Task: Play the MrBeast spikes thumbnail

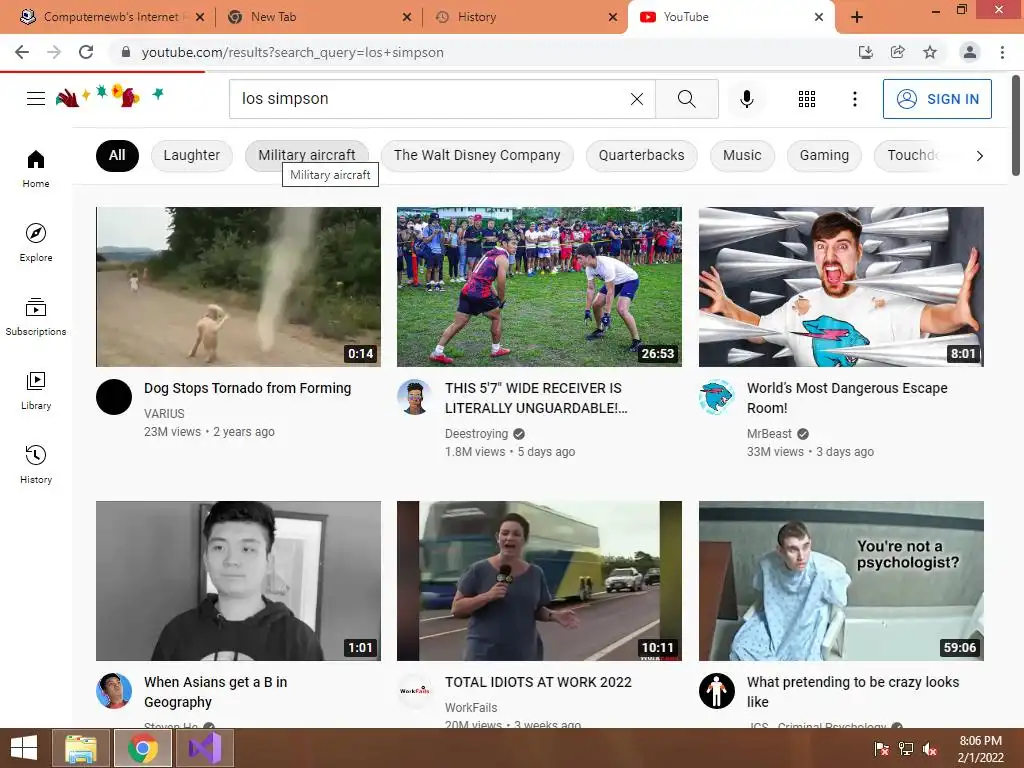Action: pos(841,287)
